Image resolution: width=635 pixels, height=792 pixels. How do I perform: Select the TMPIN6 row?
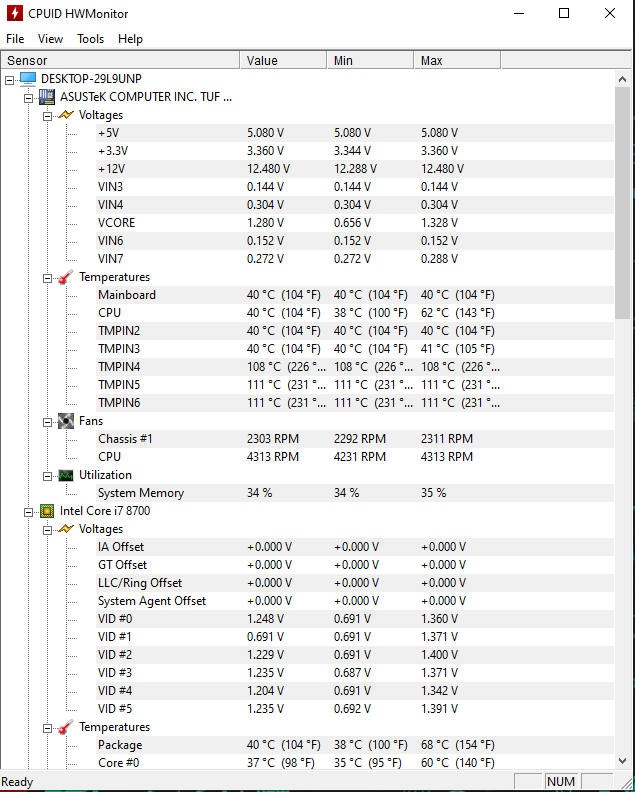point(355,403)
